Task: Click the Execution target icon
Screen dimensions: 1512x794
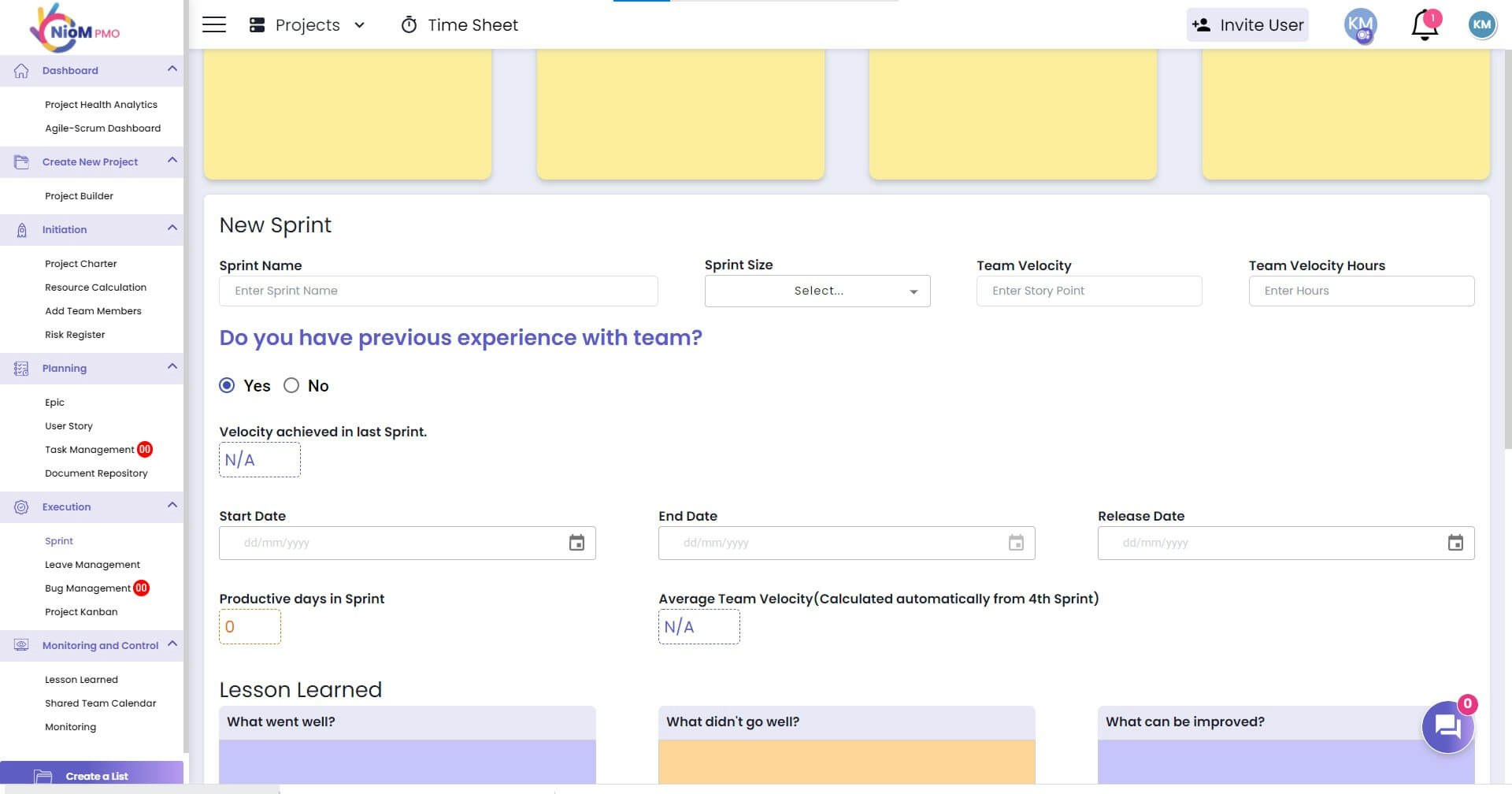Action: [21, 507]
